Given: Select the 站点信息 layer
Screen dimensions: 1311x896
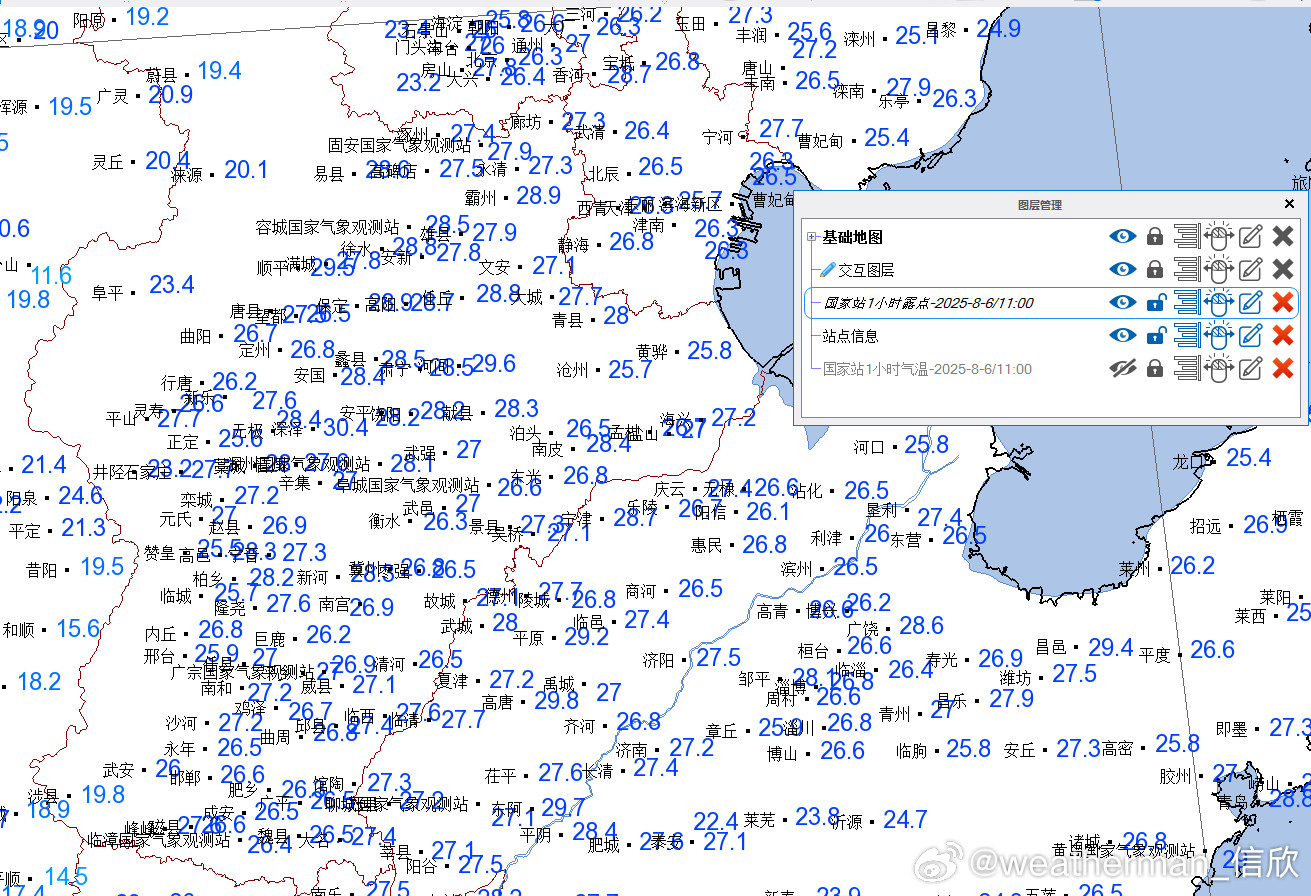Looking at the screenshot, I should pos(850,336).
